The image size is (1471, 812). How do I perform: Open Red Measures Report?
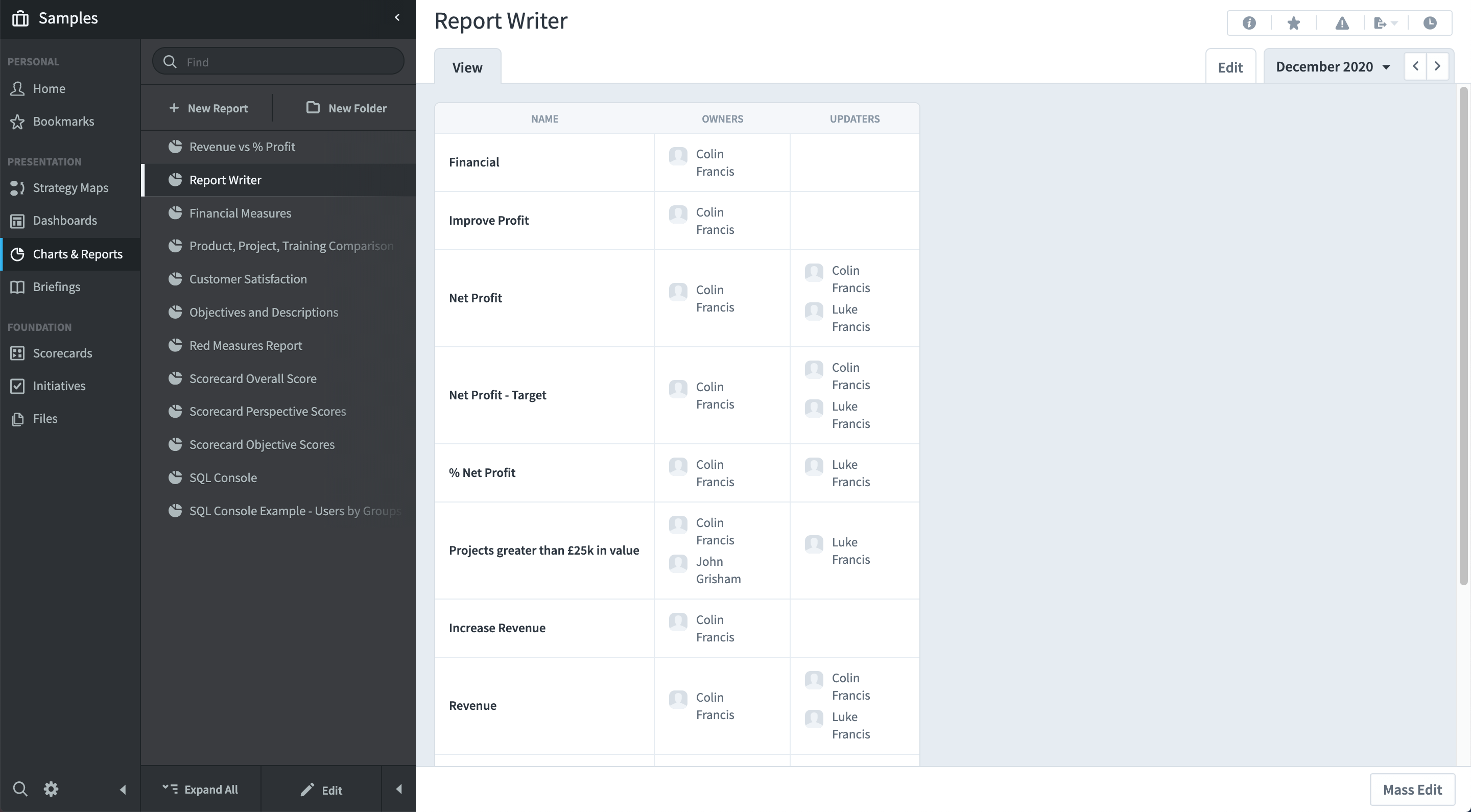(279, 345)
